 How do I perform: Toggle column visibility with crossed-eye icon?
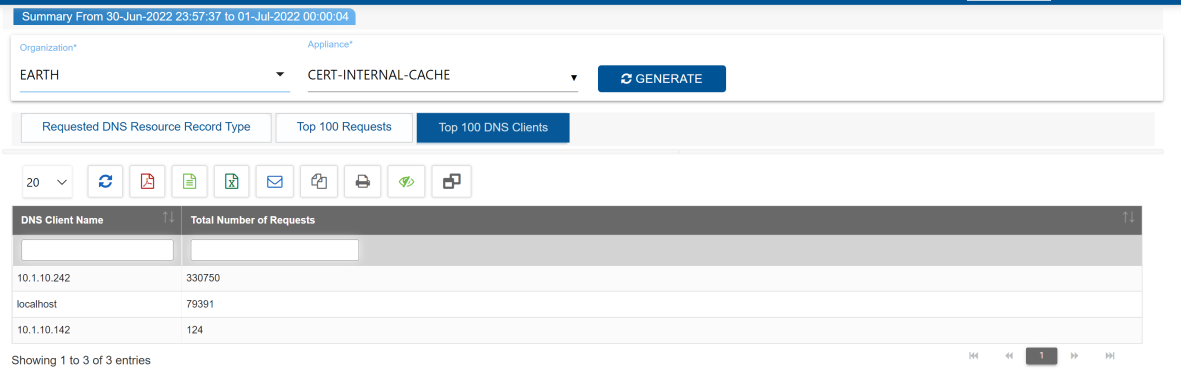(x=406, y=182)
